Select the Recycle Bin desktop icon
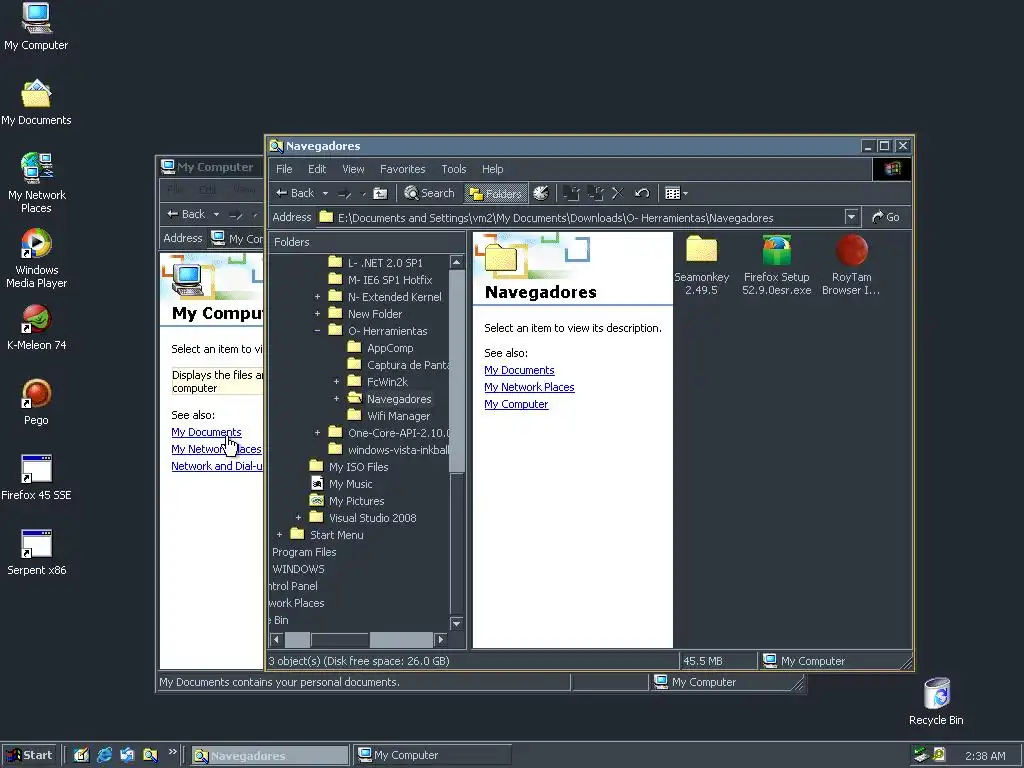Image resolution: width=1024 pixels, height=768 pixels. tap(936, 701)
